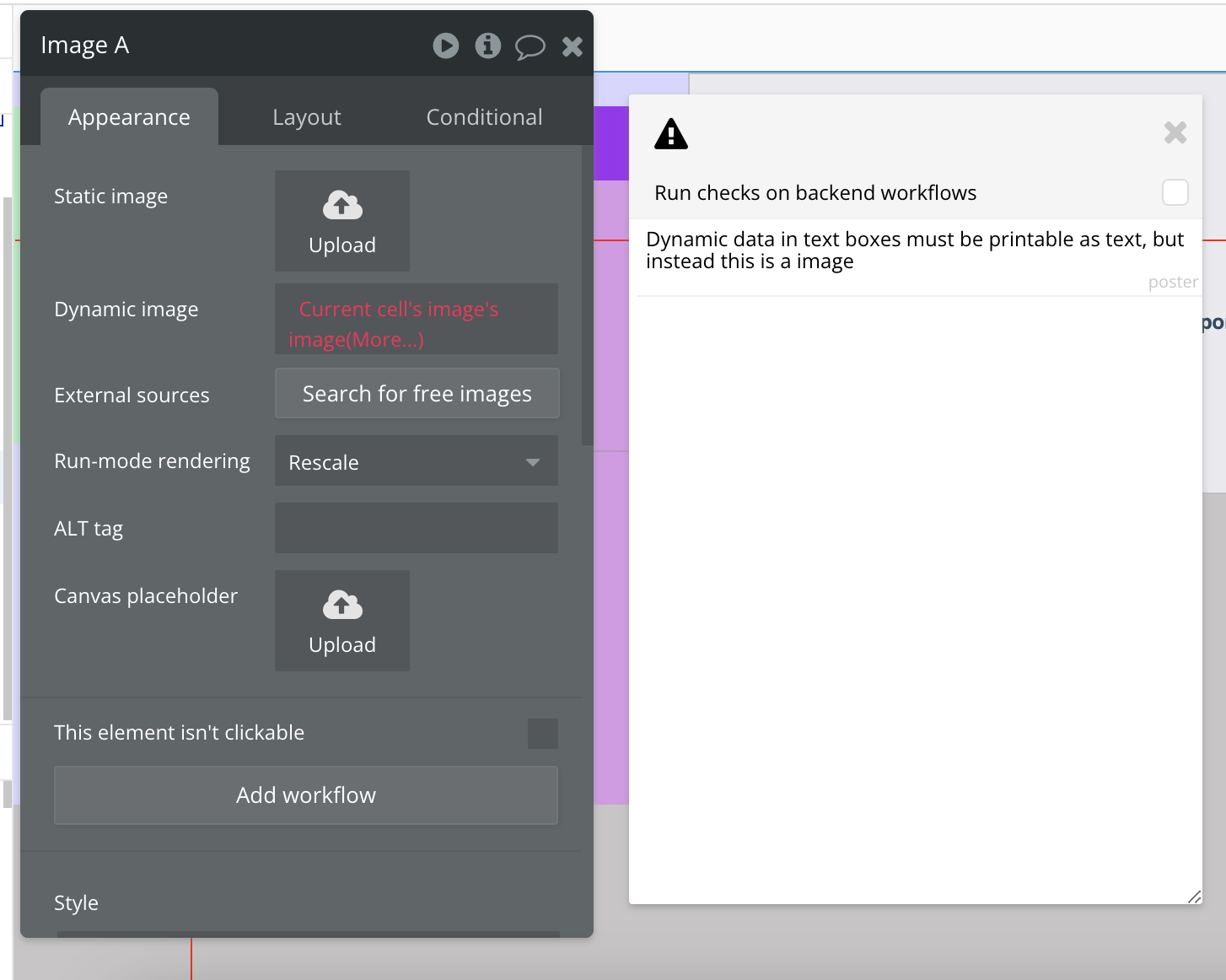This screenshot has width=1226, height=980.
Task: Enable Run checks on backend workflows
Action: pos(1175,192)
